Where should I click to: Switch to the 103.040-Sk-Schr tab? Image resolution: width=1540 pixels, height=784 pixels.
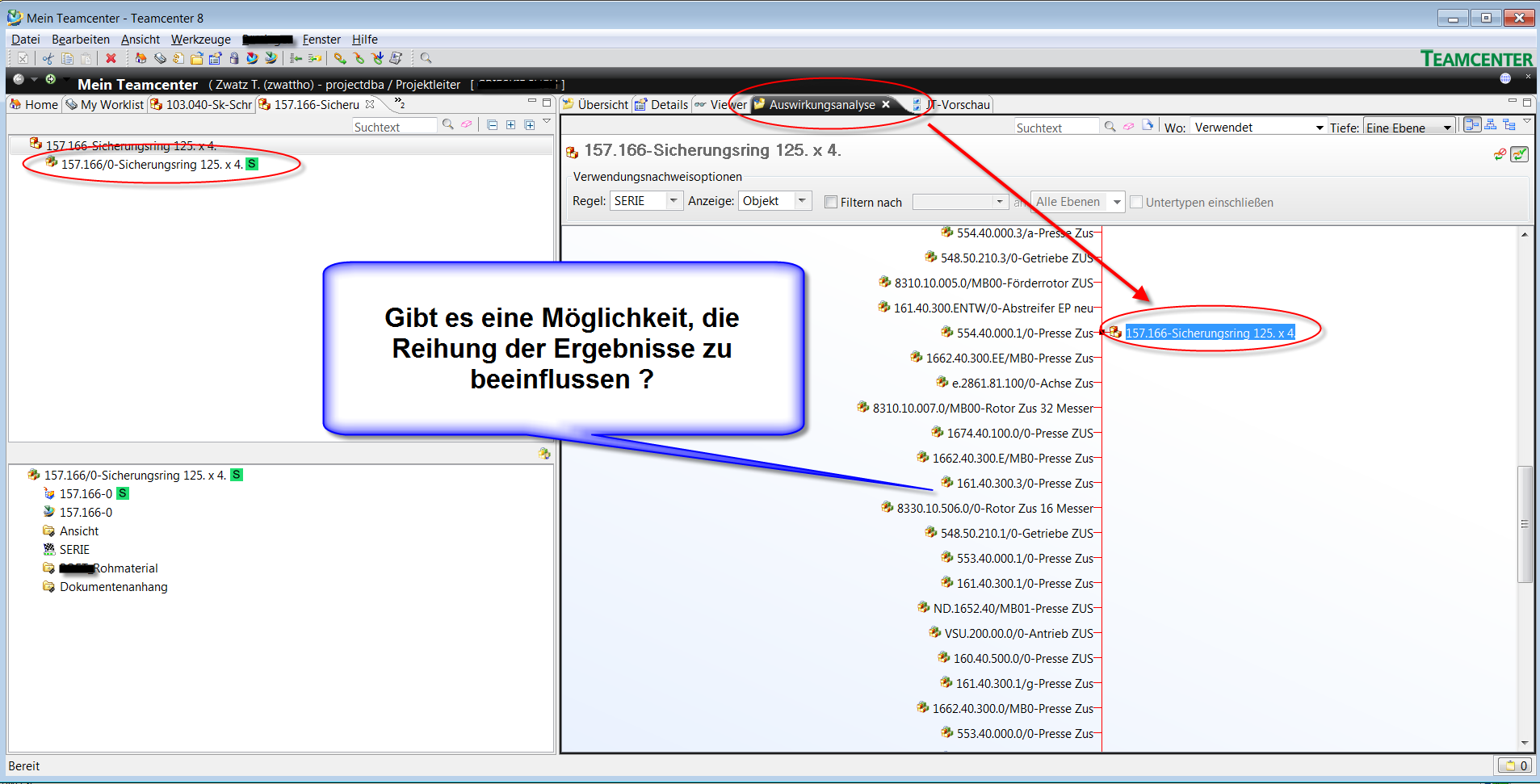(x=202, y=104)
